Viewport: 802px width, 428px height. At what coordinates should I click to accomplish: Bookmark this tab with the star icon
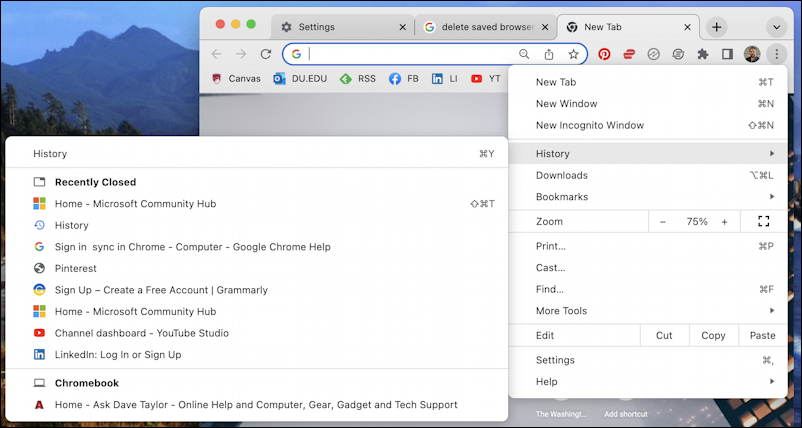pyautogui.click(x=573, y=54)
